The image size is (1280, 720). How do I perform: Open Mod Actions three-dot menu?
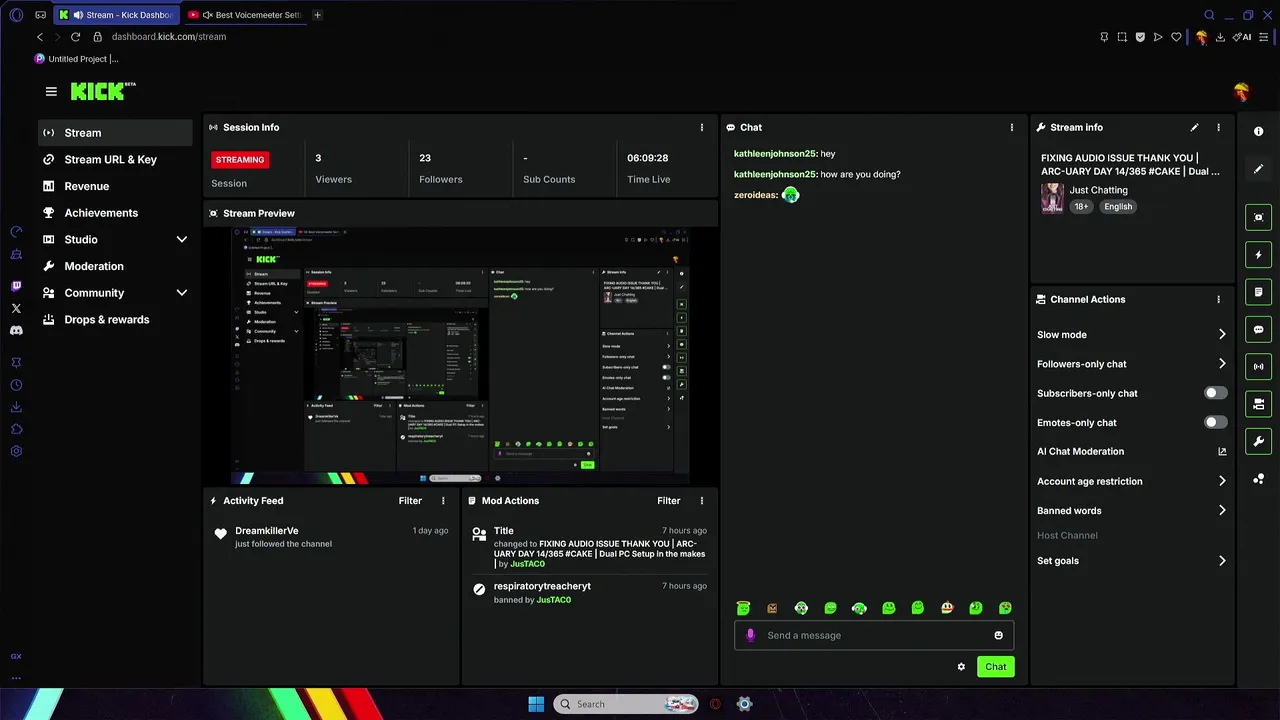pyautogui.click(x=701, y=500)
